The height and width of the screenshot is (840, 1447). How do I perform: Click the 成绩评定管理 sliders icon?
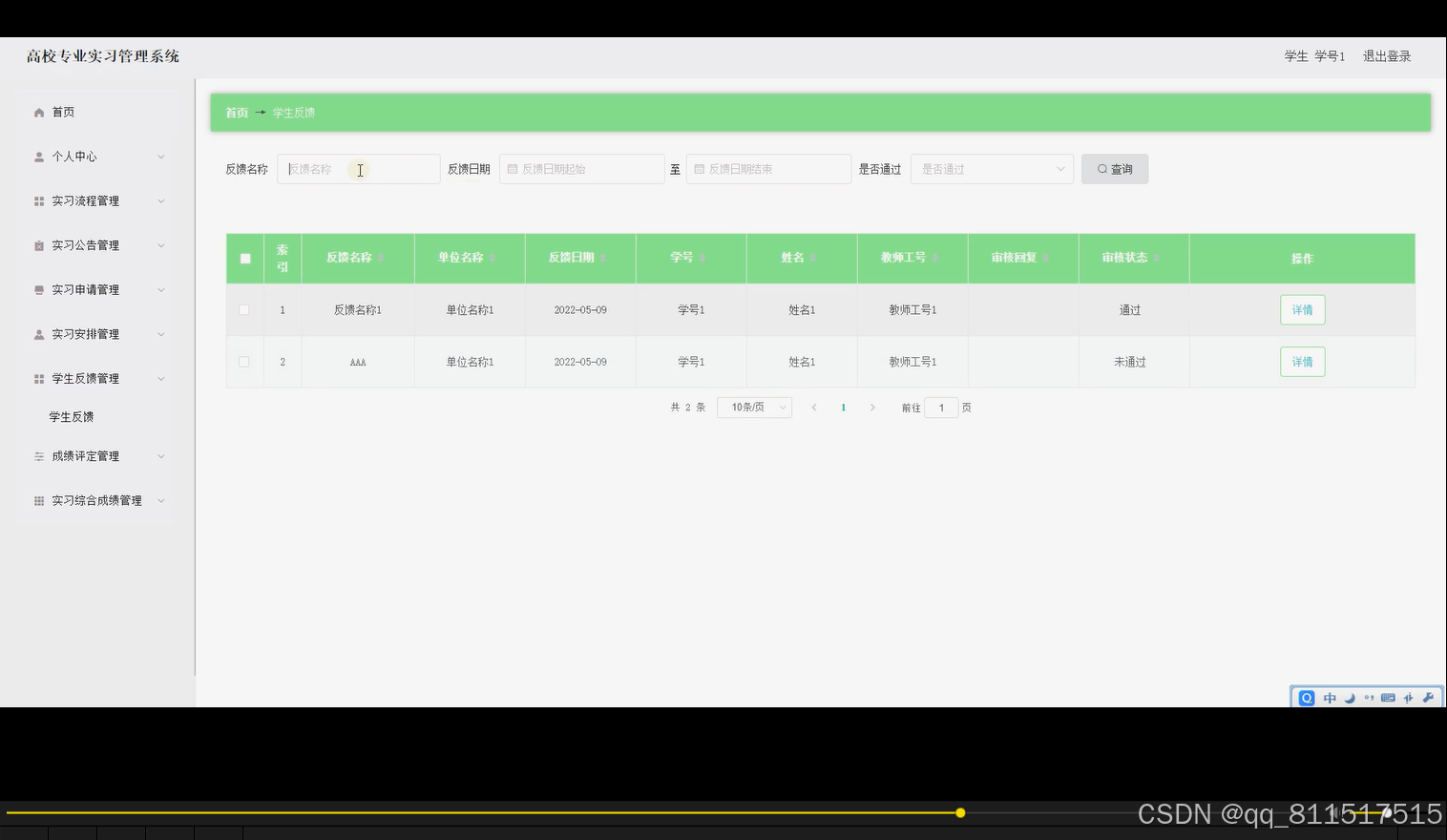click(39, 456)
